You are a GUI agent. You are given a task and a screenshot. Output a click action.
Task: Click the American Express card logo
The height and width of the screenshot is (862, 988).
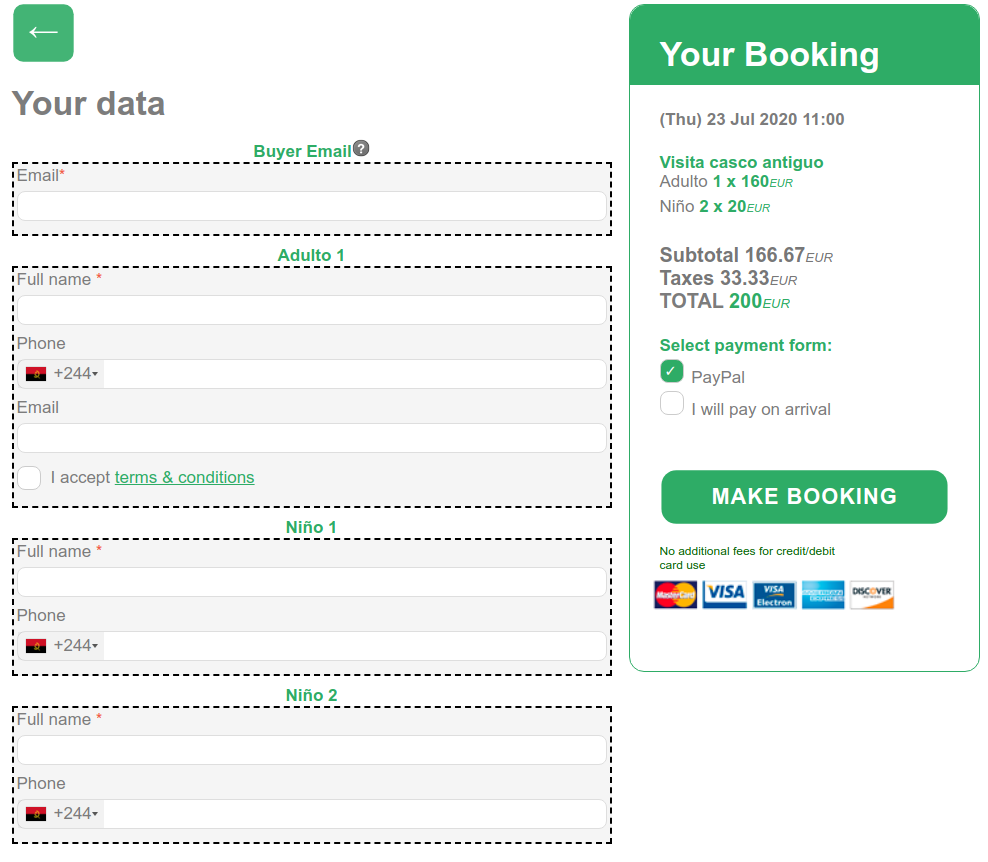click(x=823, y=595)
